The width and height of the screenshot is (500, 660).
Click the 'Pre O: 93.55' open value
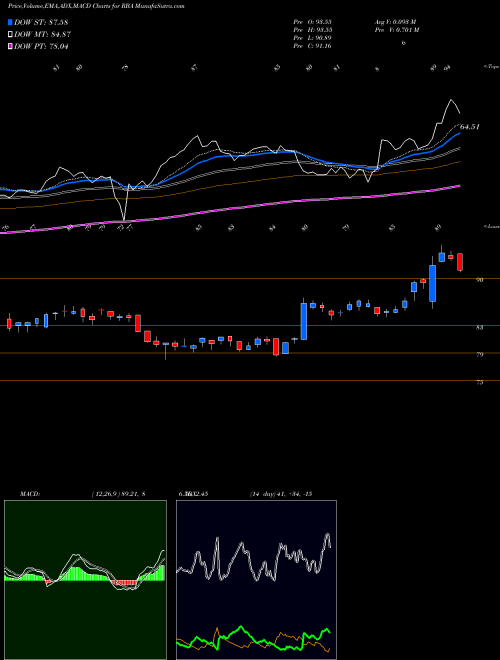312,22
